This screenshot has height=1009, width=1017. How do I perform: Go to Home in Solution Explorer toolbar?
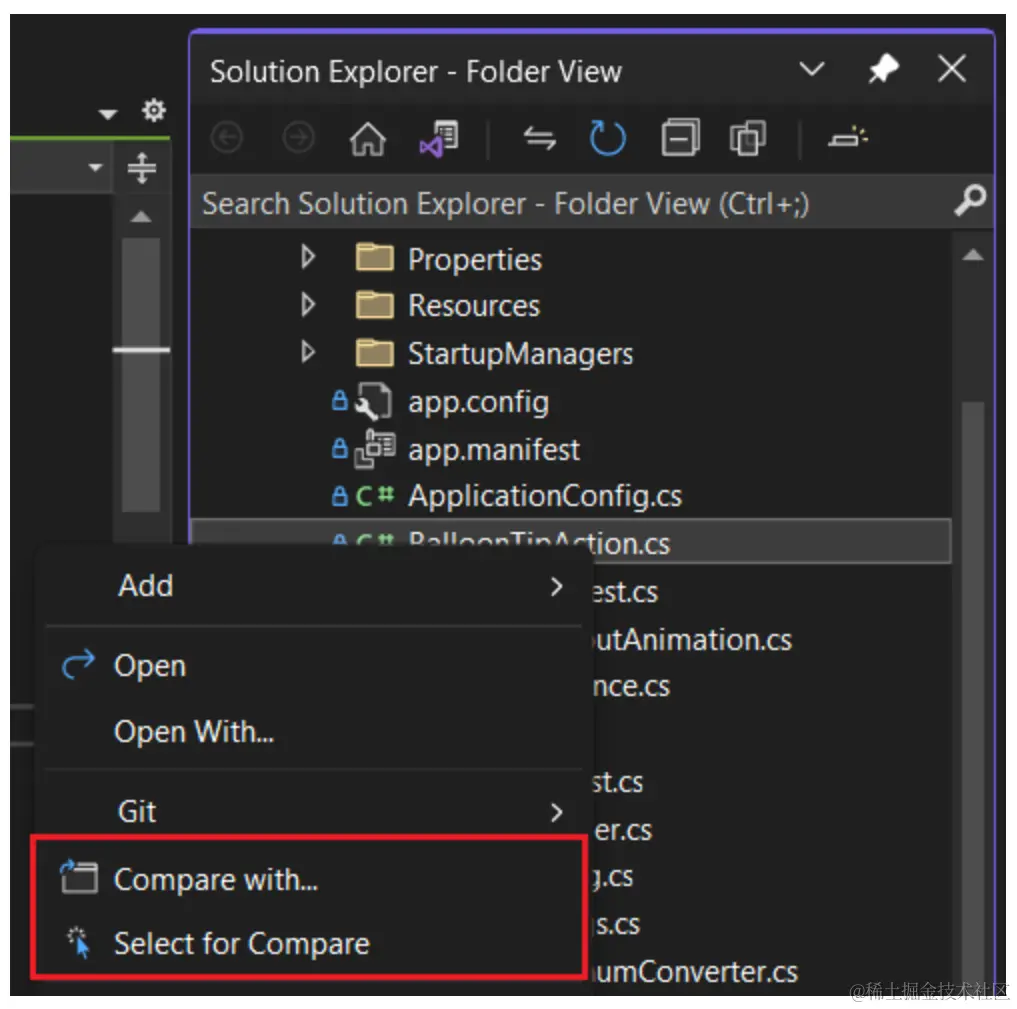point(368,138)
